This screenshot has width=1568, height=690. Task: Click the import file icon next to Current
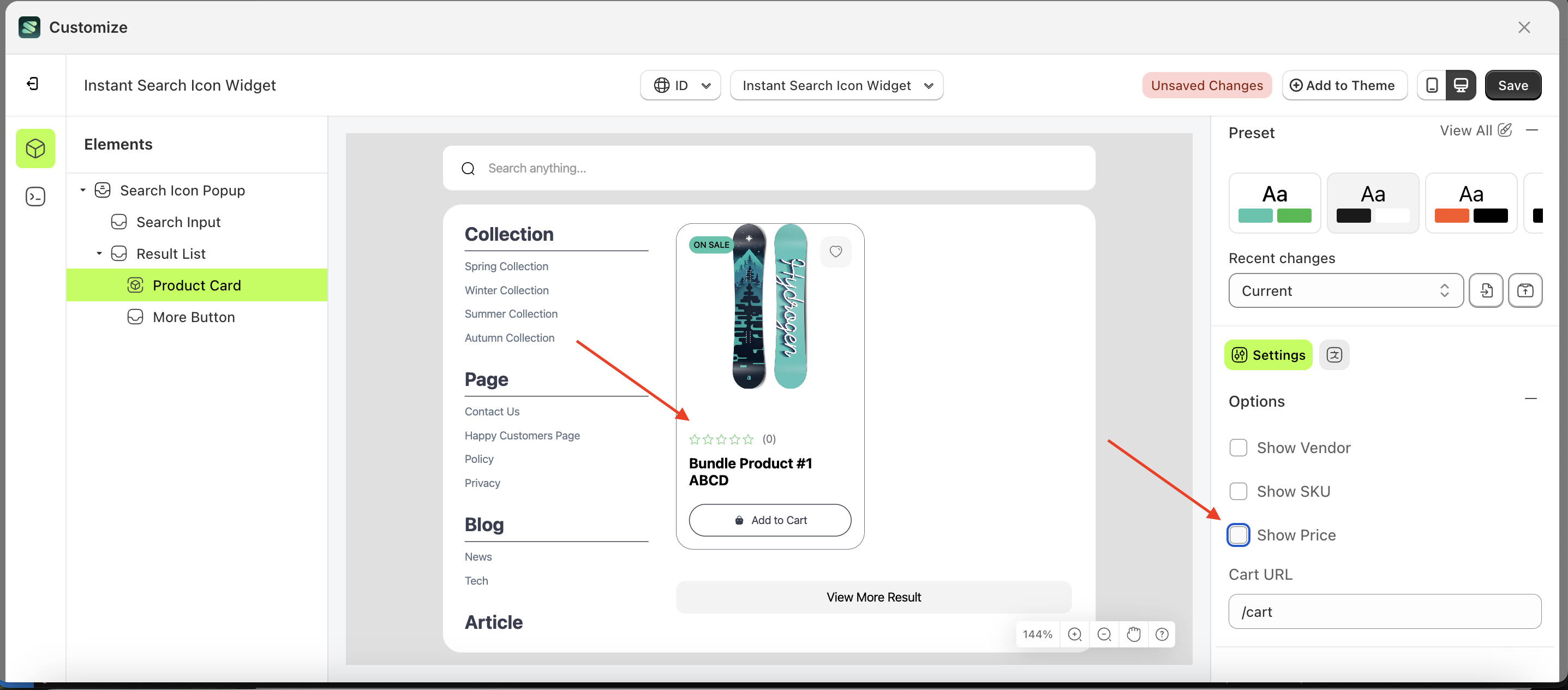tap(1486, 290)
